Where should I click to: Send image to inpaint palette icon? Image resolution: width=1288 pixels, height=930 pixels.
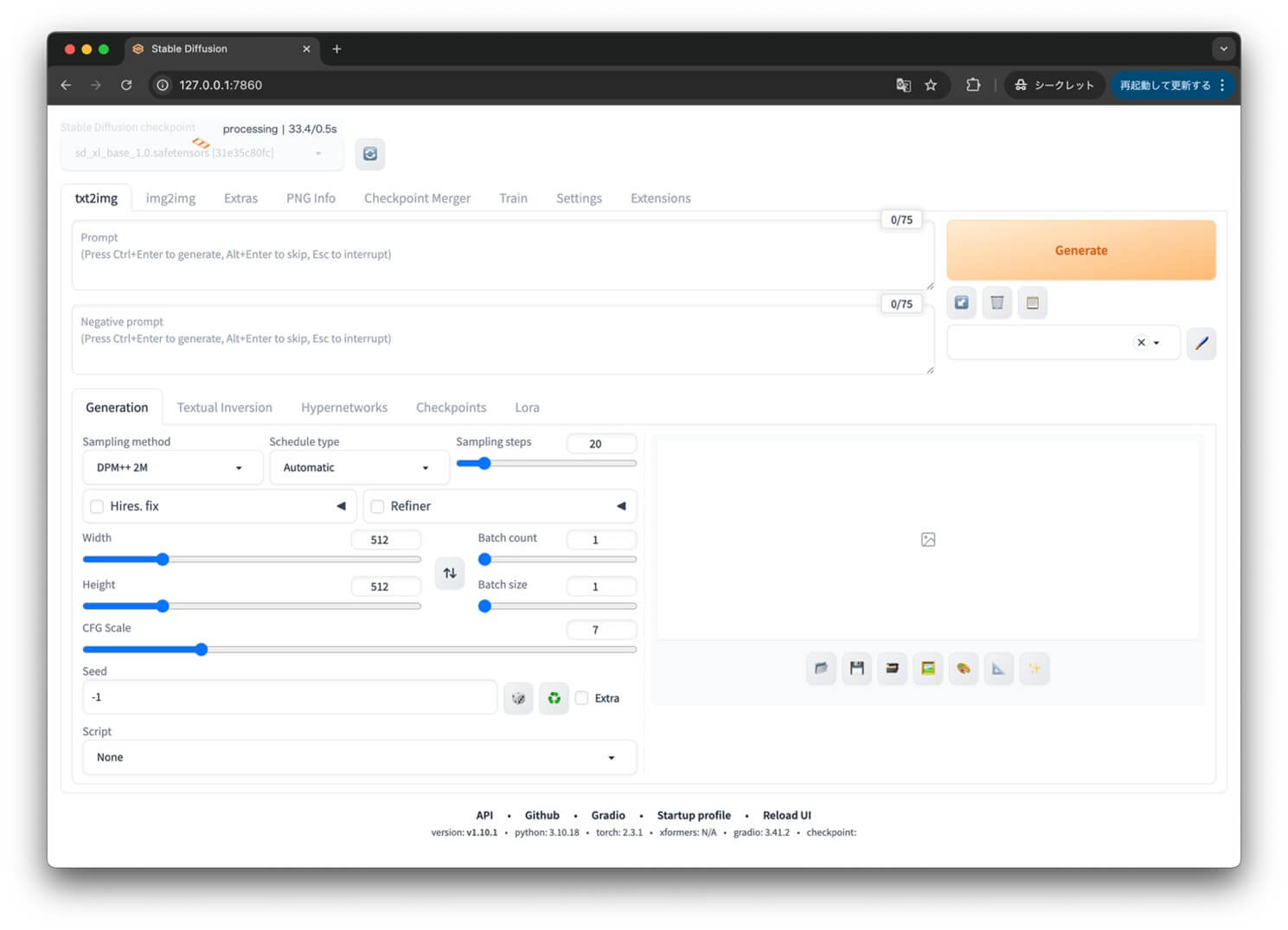pyautogui.click(x=963, y=668)
